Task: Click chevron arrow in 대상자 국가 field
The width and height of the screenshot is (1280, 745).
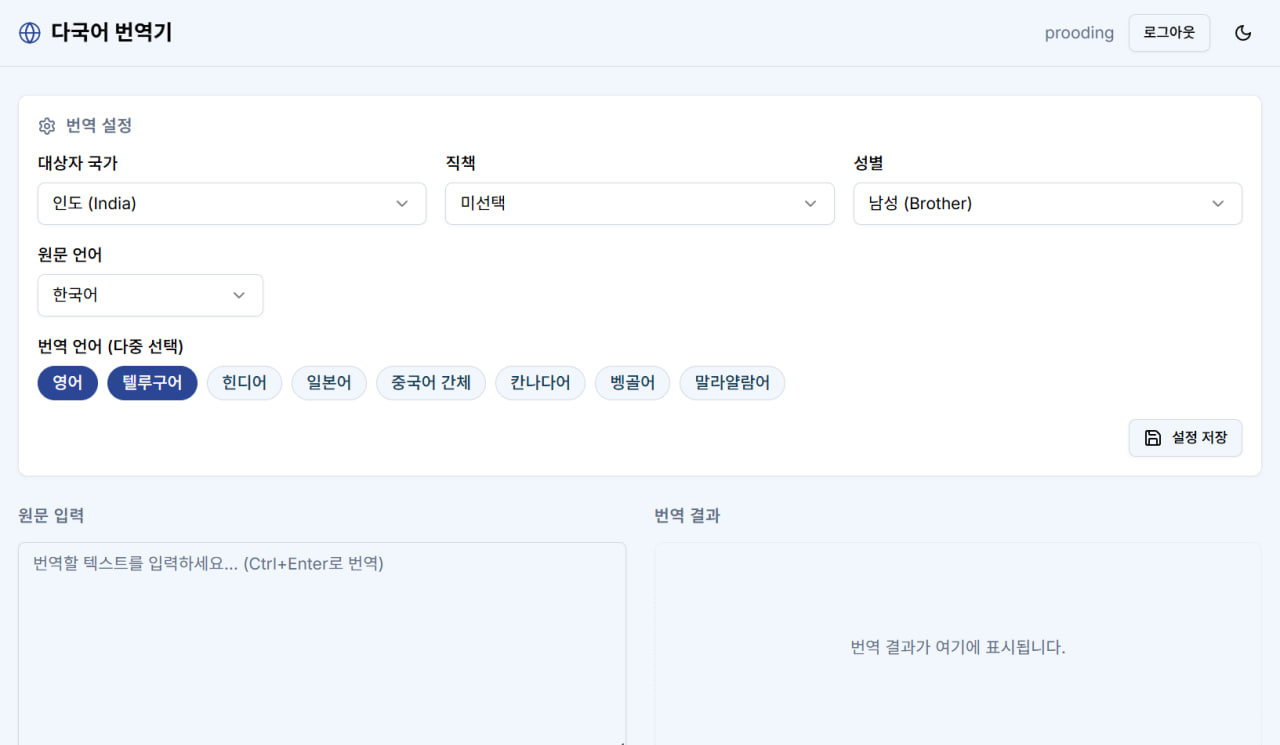Action: tap(402, 204)
